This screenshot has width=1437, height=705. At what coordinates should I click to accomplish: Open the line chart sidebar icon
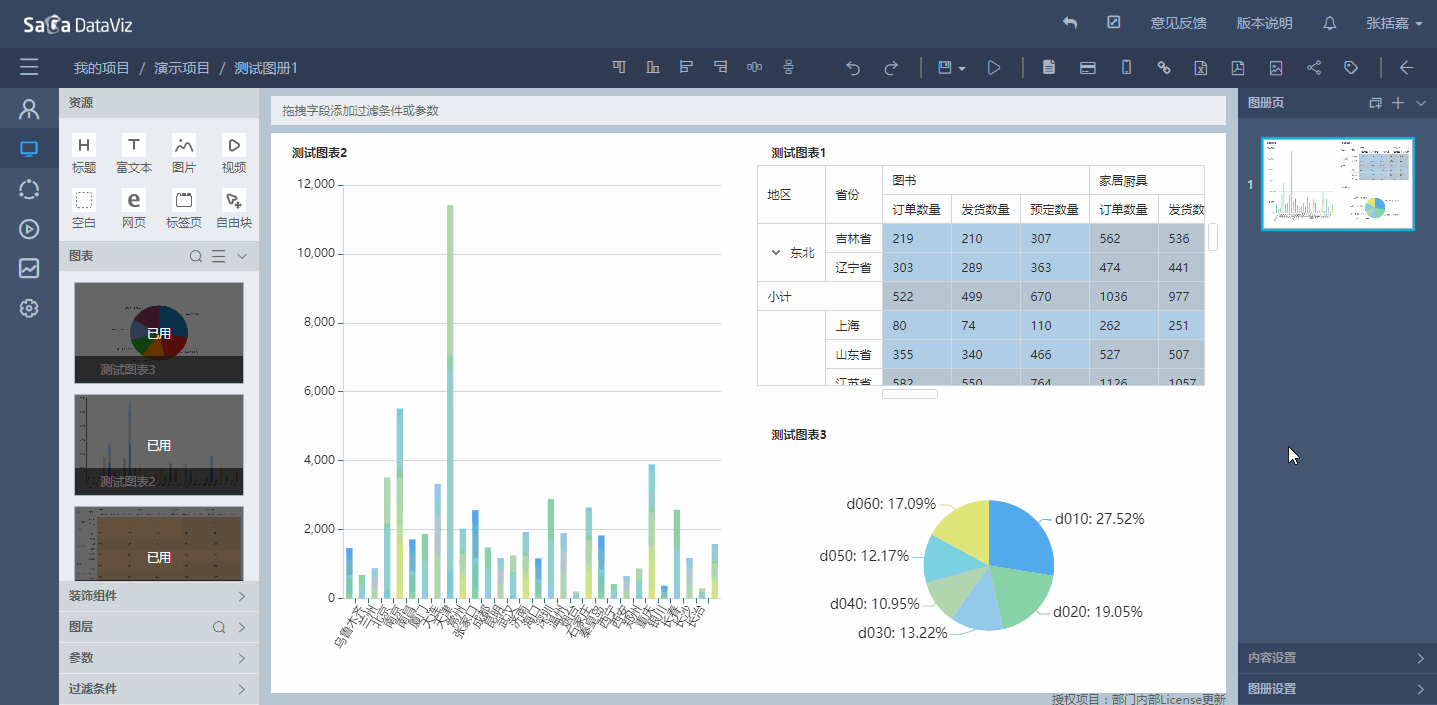(29, 268)
